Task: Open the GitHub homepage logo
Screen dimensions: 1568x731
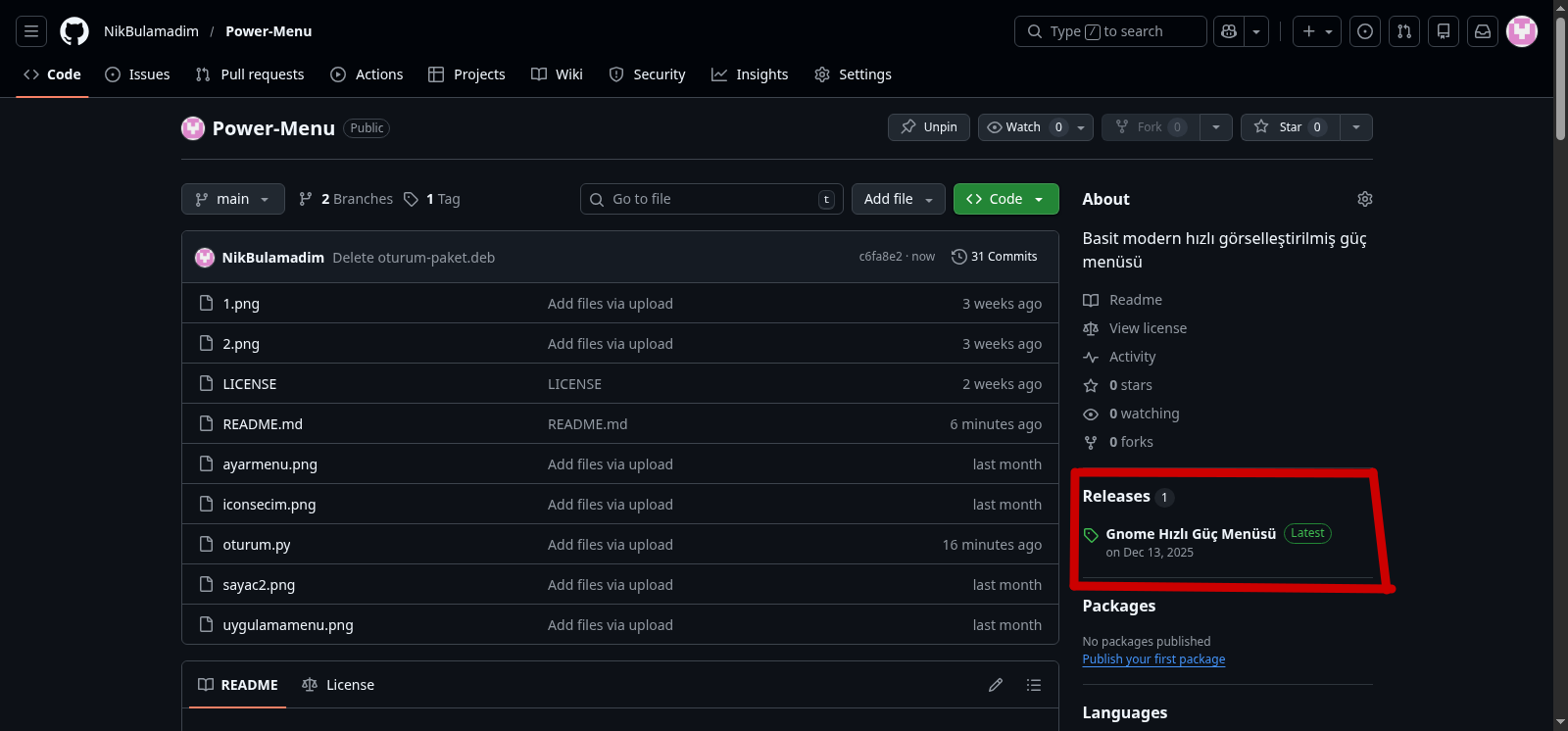Action: pyautogui.click(x=74, y=31)
